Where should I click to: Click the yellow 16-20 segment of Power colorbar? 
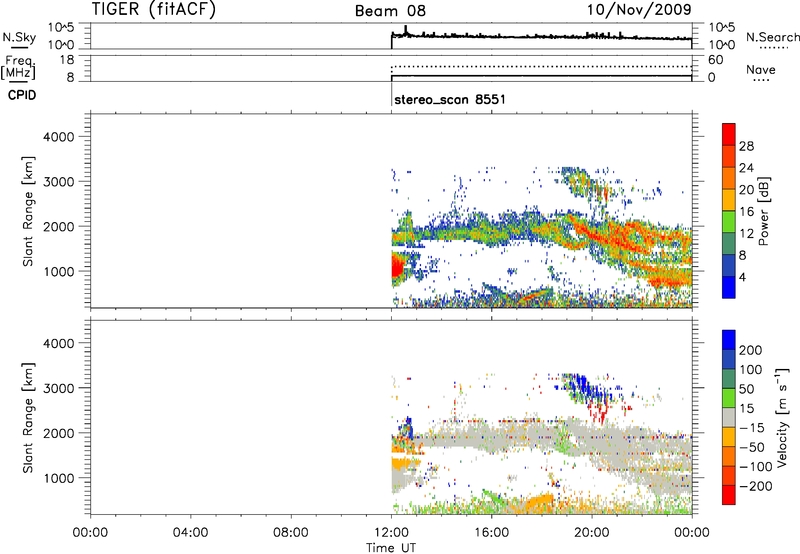coord(729,200)
